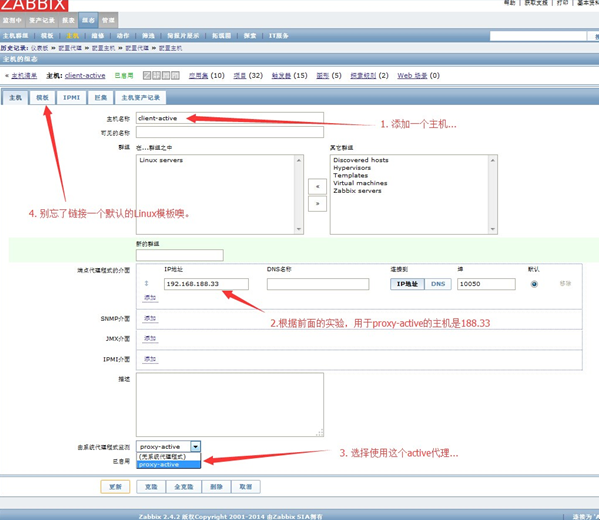Switch to the 巨集 (Macros) tab

click(x=101, y=98)
